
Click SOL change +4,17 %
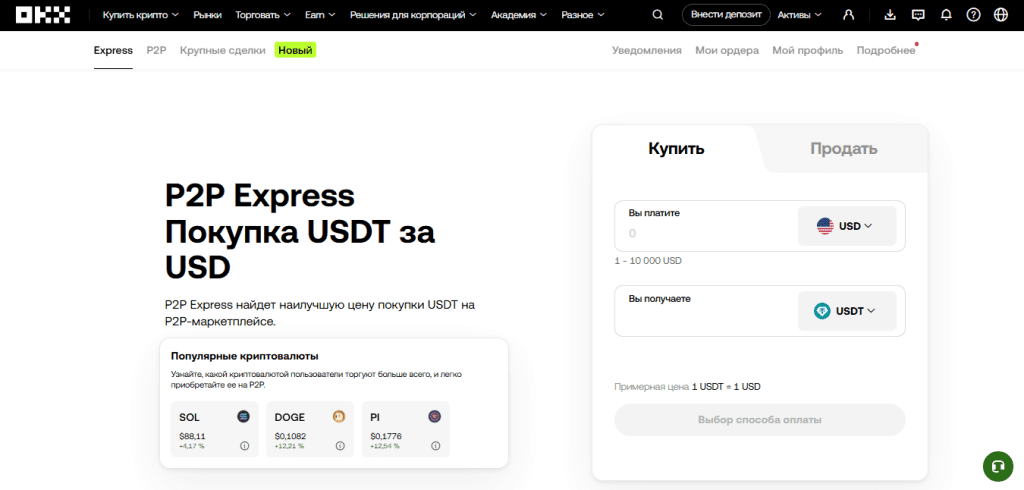[191, 446]
